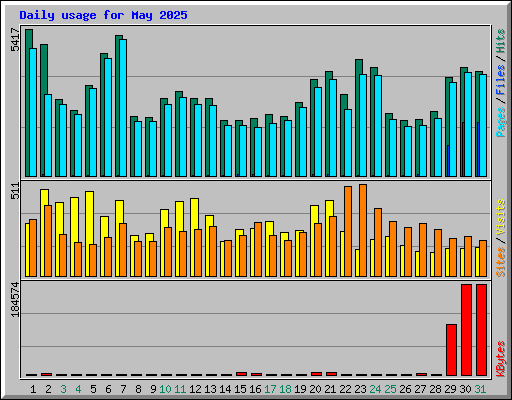Click the 511 visits axis label
512x400 pixels.
point(15,191)
